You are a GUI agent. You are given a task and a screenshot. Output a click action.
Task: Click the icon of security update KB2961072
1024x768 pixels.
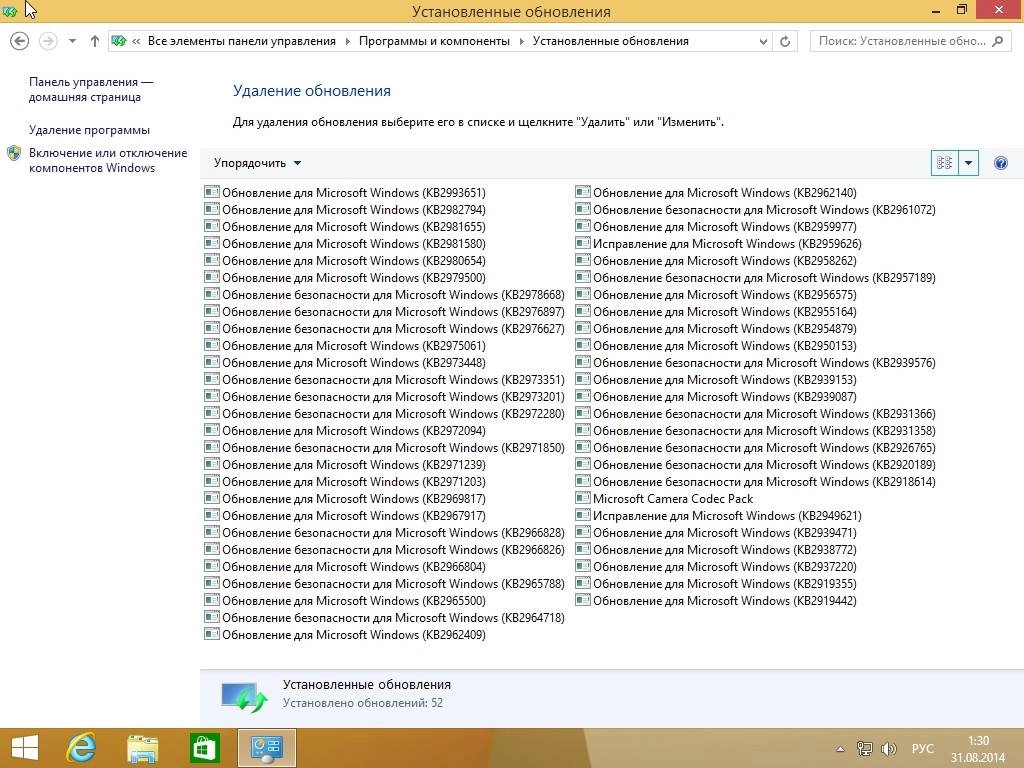pyautogui.click(x=583, y=209)
